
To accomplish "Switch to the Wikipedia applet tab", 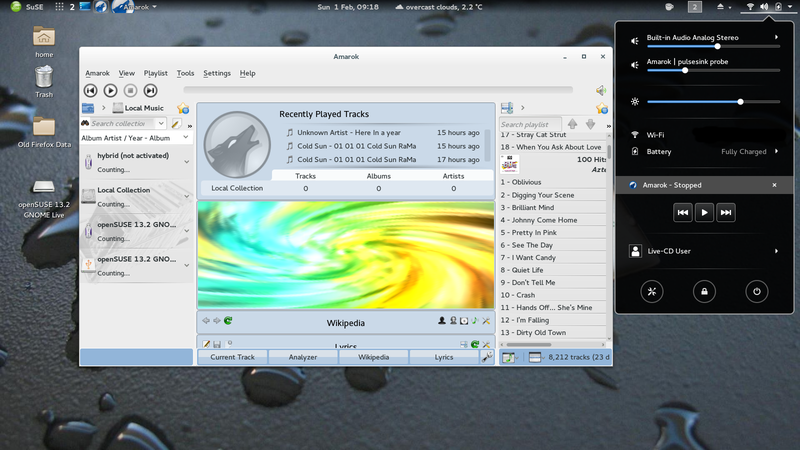I will tap(373, 357).
